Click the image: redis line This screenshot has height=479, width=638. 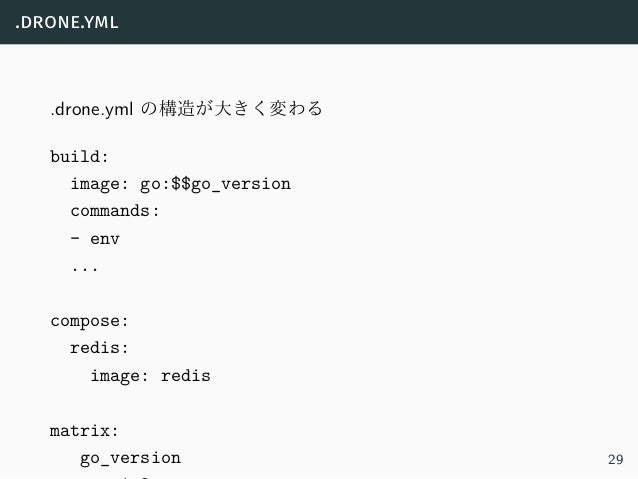coord(151,376)
